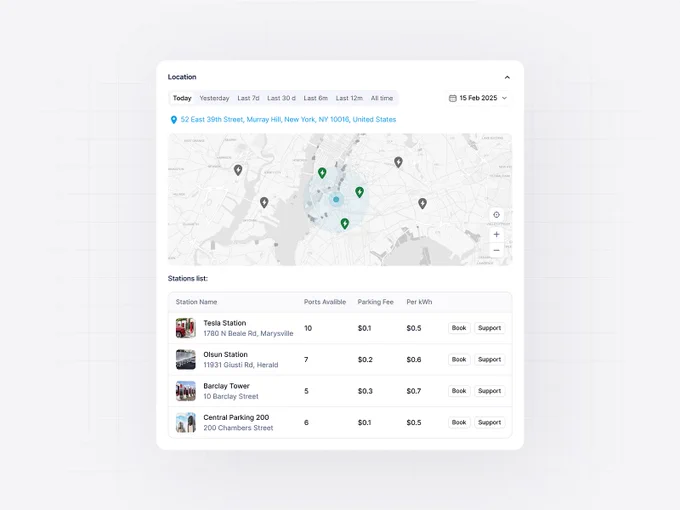Open Barclay Tower thumbnail
Viewport: 680px width, 510px height.
click(186, 391)
